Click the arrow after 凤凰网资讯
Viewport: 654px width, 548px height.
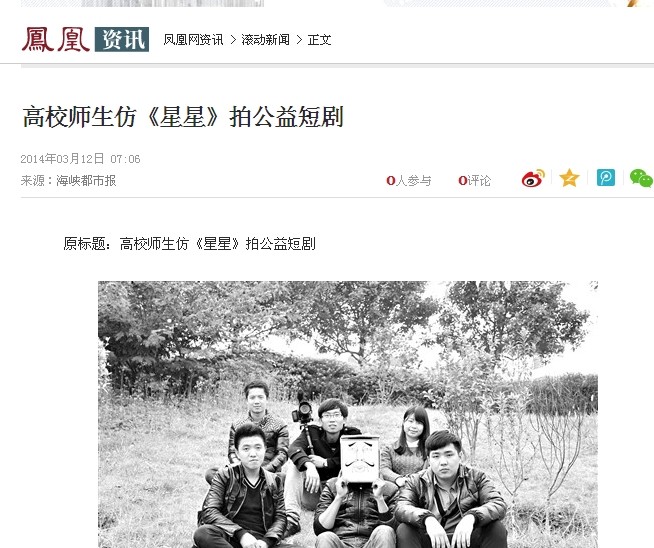(233, 40)
